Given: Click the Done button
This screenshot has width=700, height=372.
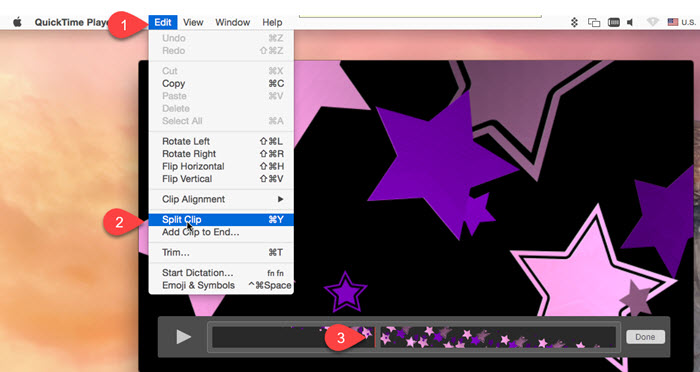Looking at the screenshot, I should pos(645,337).
